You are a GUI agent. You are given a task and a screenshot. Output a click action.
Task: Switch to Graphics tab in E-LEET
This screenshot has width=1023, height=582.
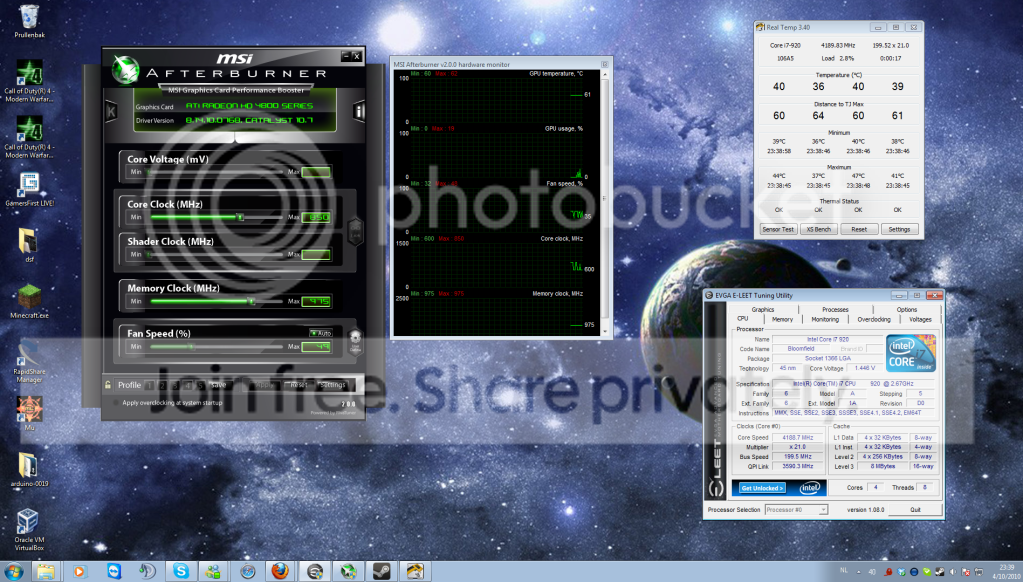click(762, 309)
